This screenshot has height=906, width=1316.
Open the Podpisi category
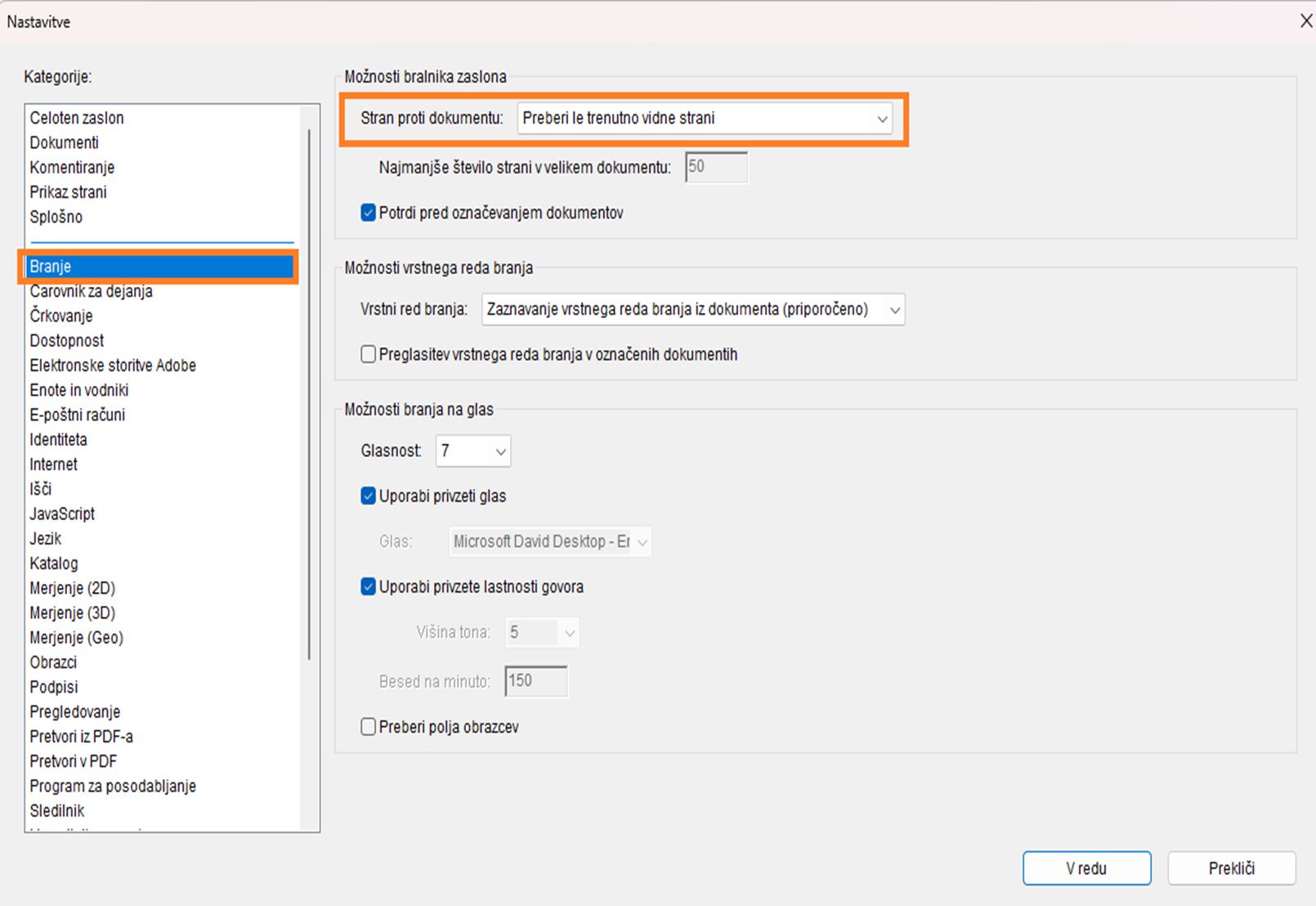click(x=54, y=687)
